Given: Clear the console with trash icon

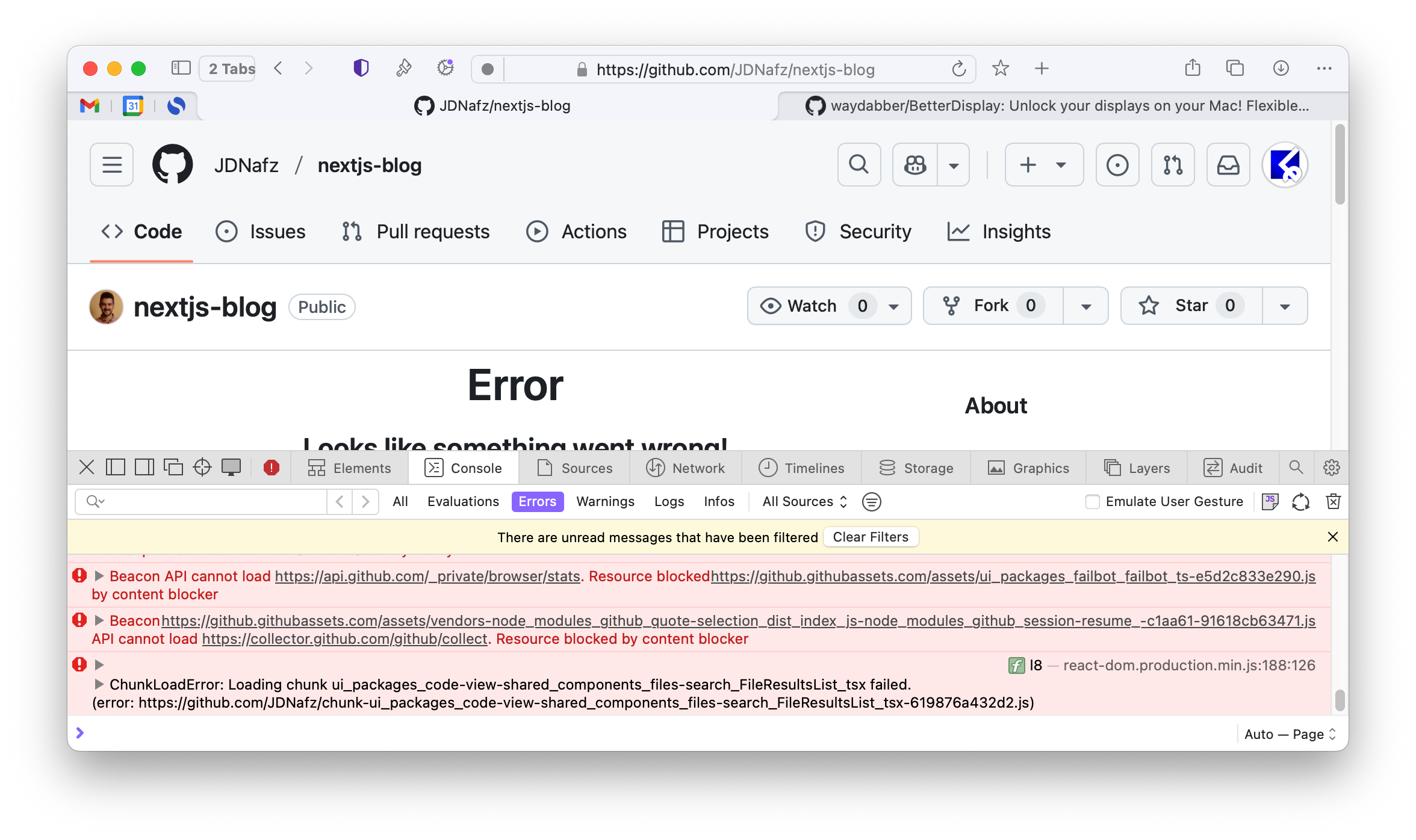Looking at the screenshot, I should point(1333,501).
